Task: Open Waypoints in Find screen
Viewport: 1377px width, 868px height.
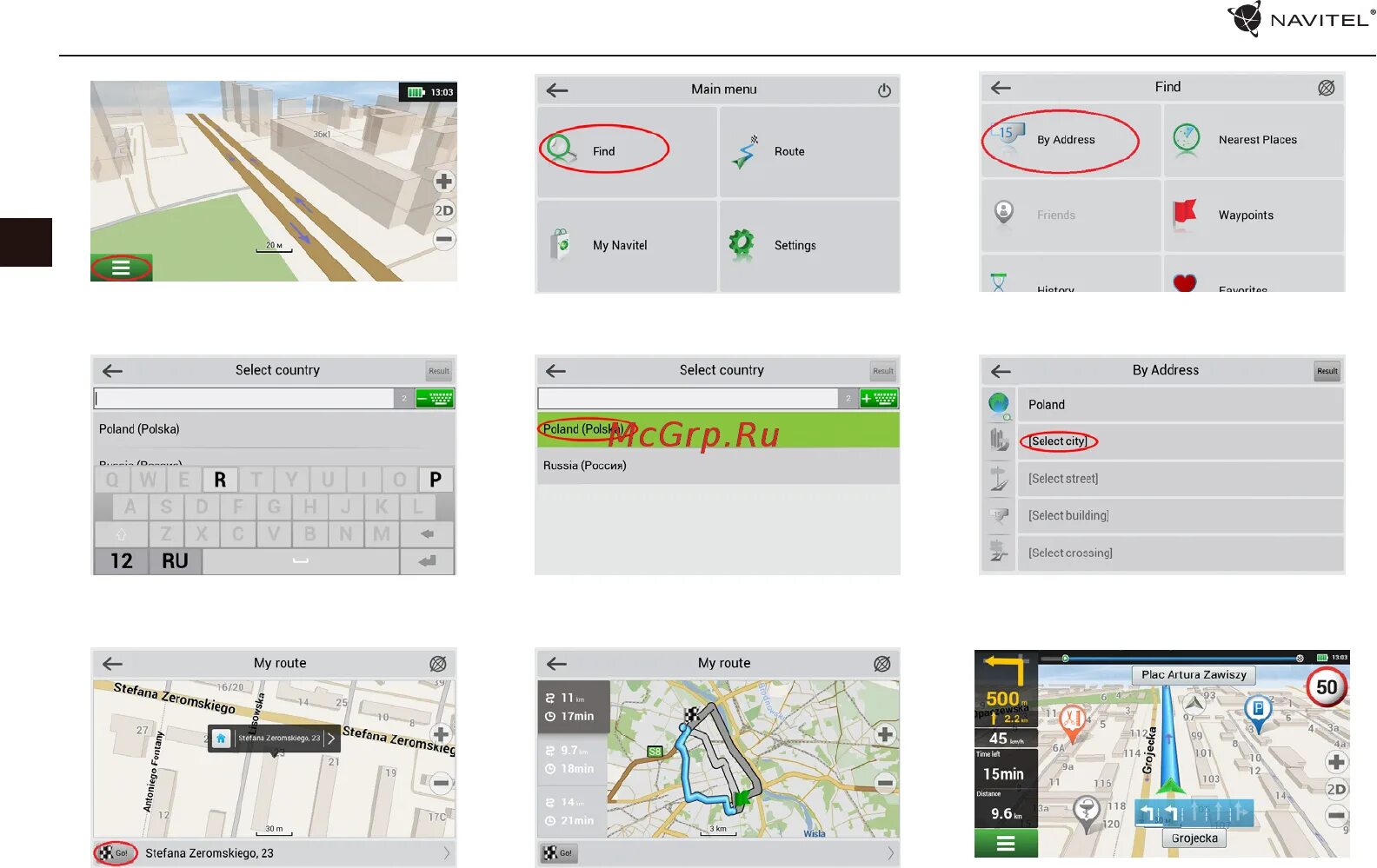Action: point(1254,215)
